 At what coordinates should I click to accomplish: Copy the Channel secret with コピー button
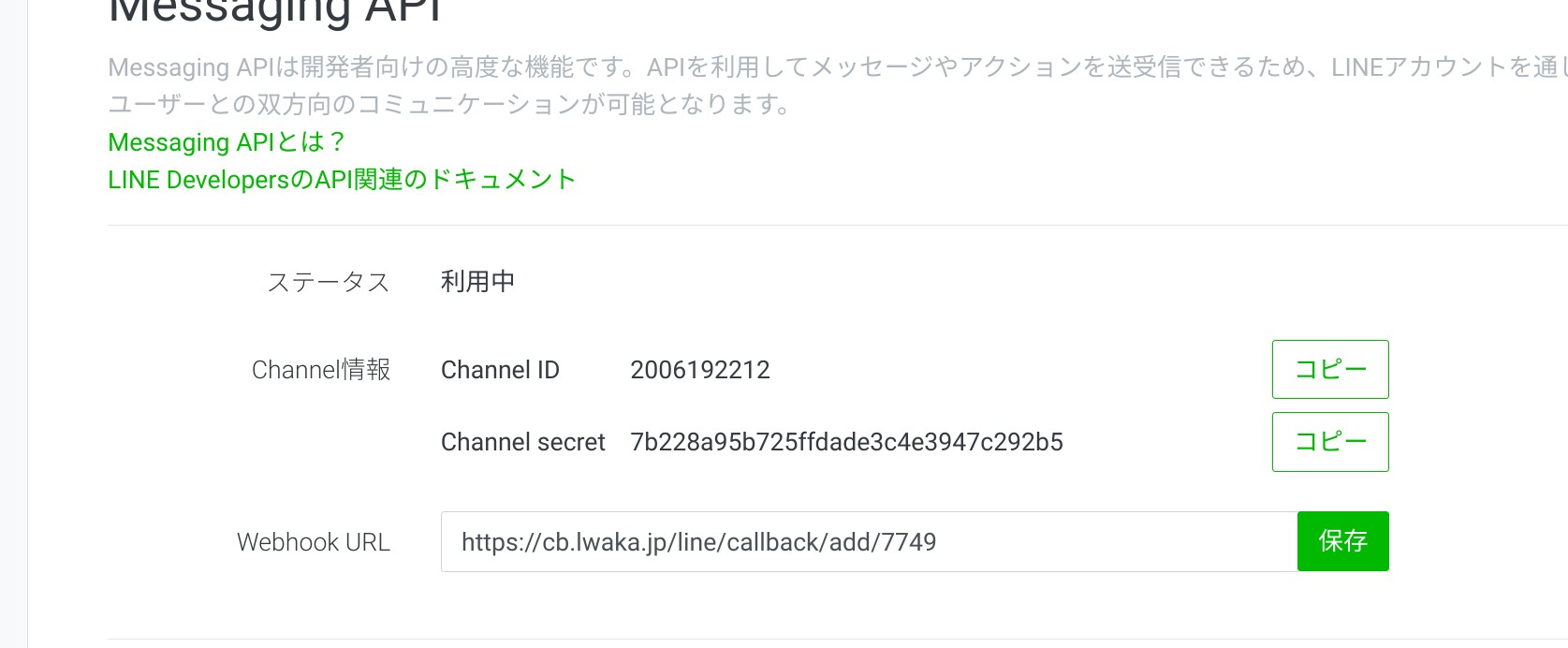coord(1330,442)
